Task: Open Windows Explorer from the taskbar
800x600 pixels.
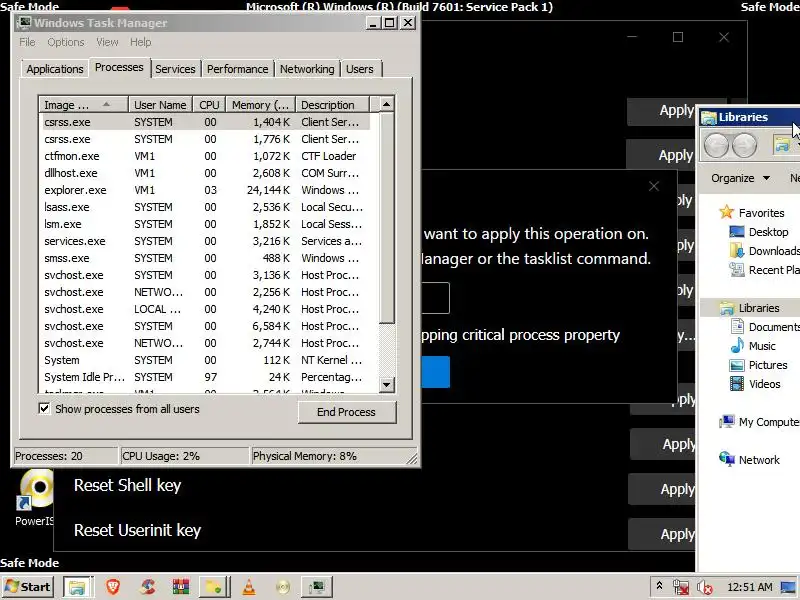Action: click(78, 587)
